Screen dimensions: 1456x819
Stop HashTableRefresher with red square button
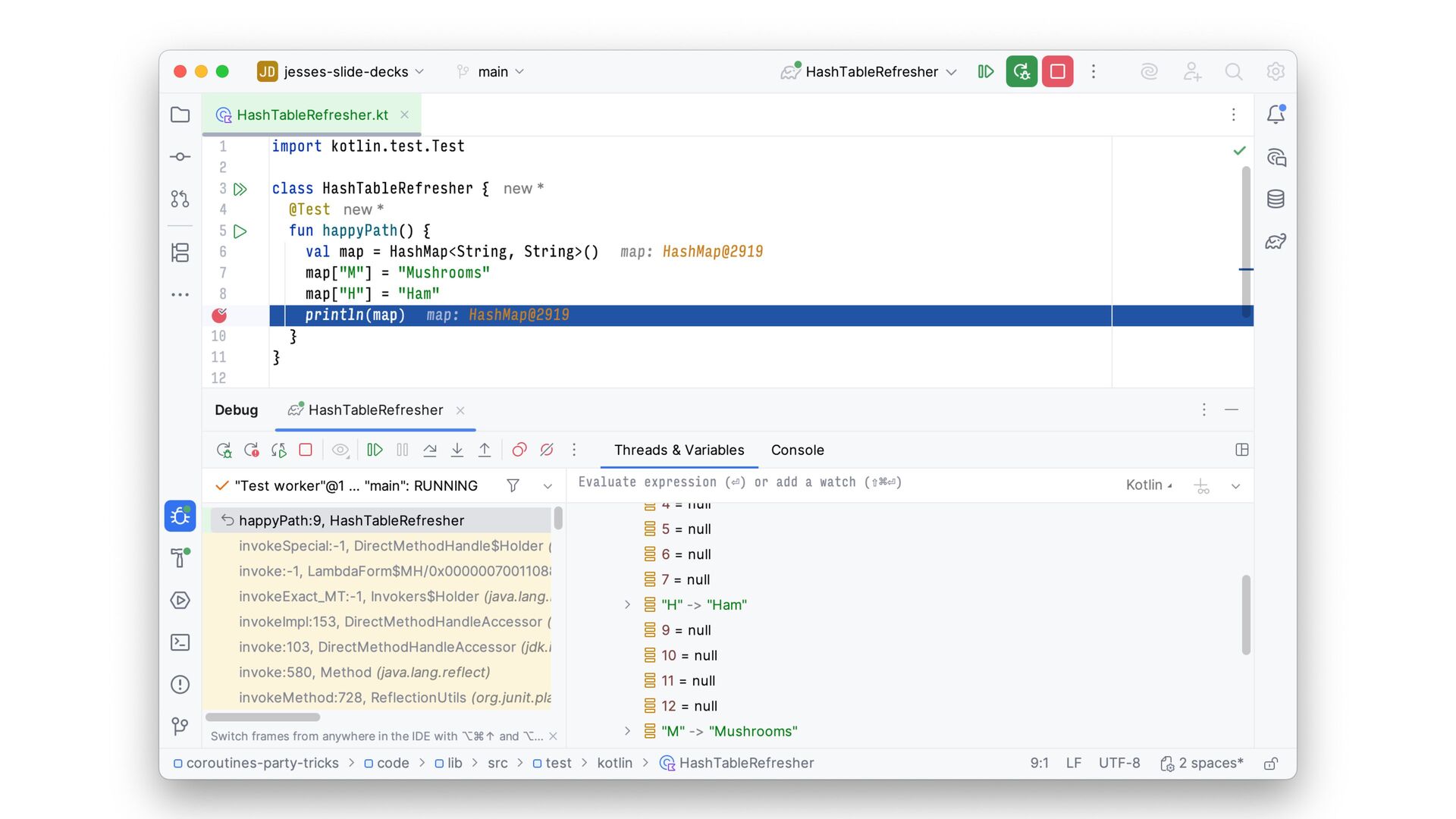tap(1057, 71)
